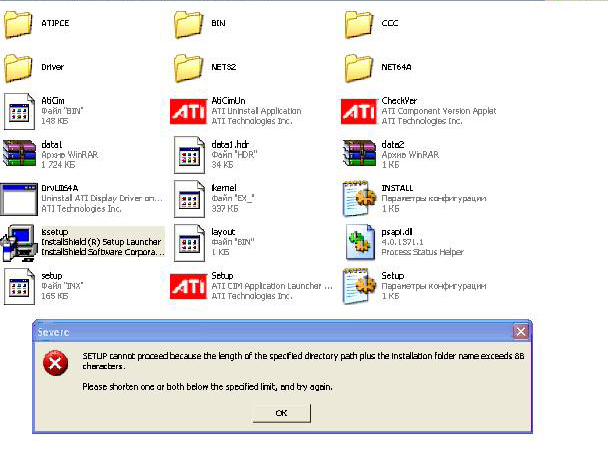Click the 'Please shorten one or both' message

207,387
